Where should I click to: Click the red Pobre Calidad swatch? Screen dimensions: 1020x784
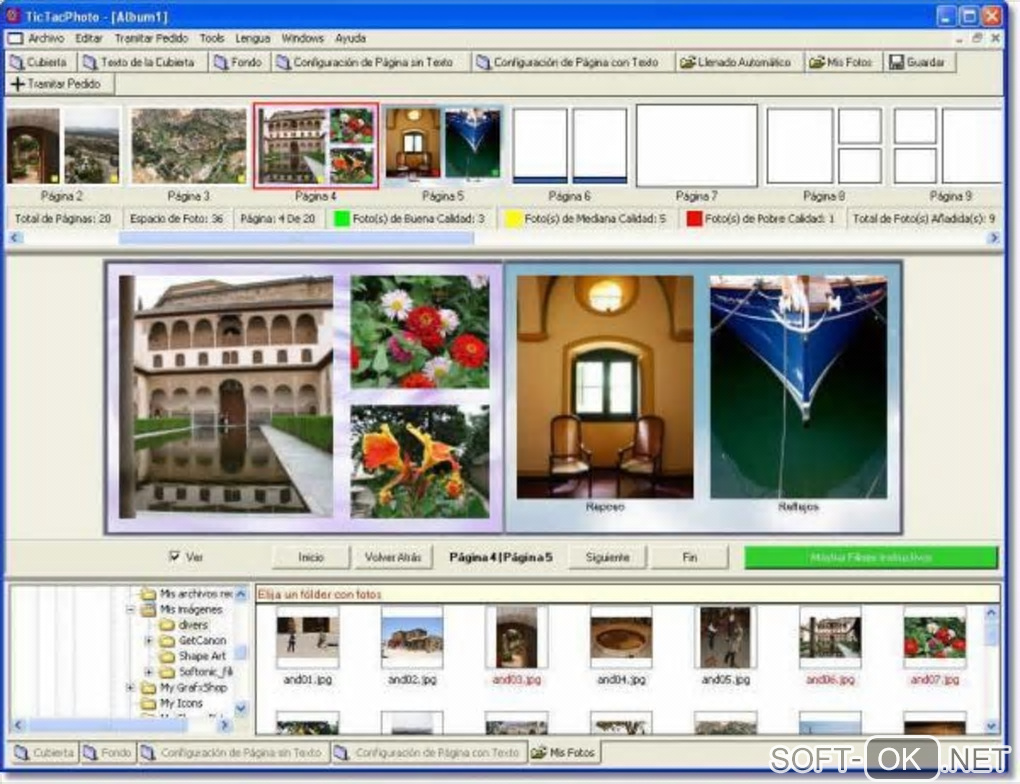point(694,219)
